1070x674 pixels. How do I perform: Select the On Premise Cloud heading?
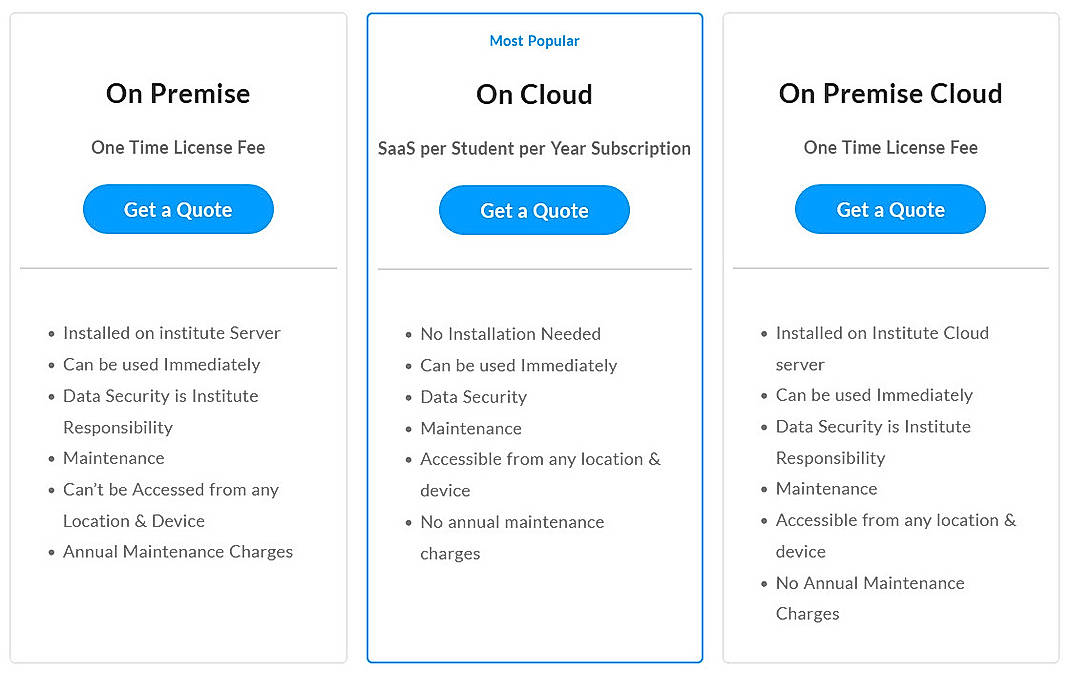click(890, 93)
